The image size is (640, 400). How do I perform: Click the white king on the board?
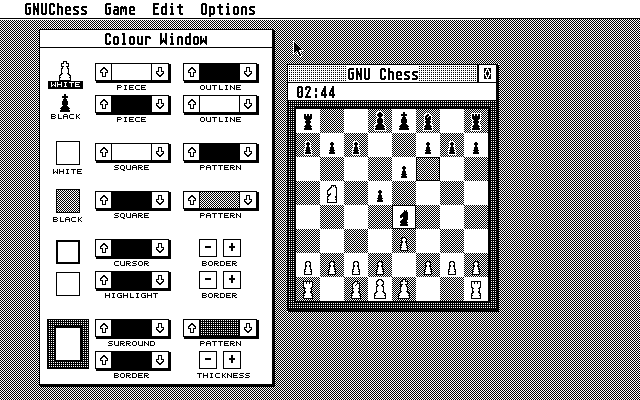(404, 289)
